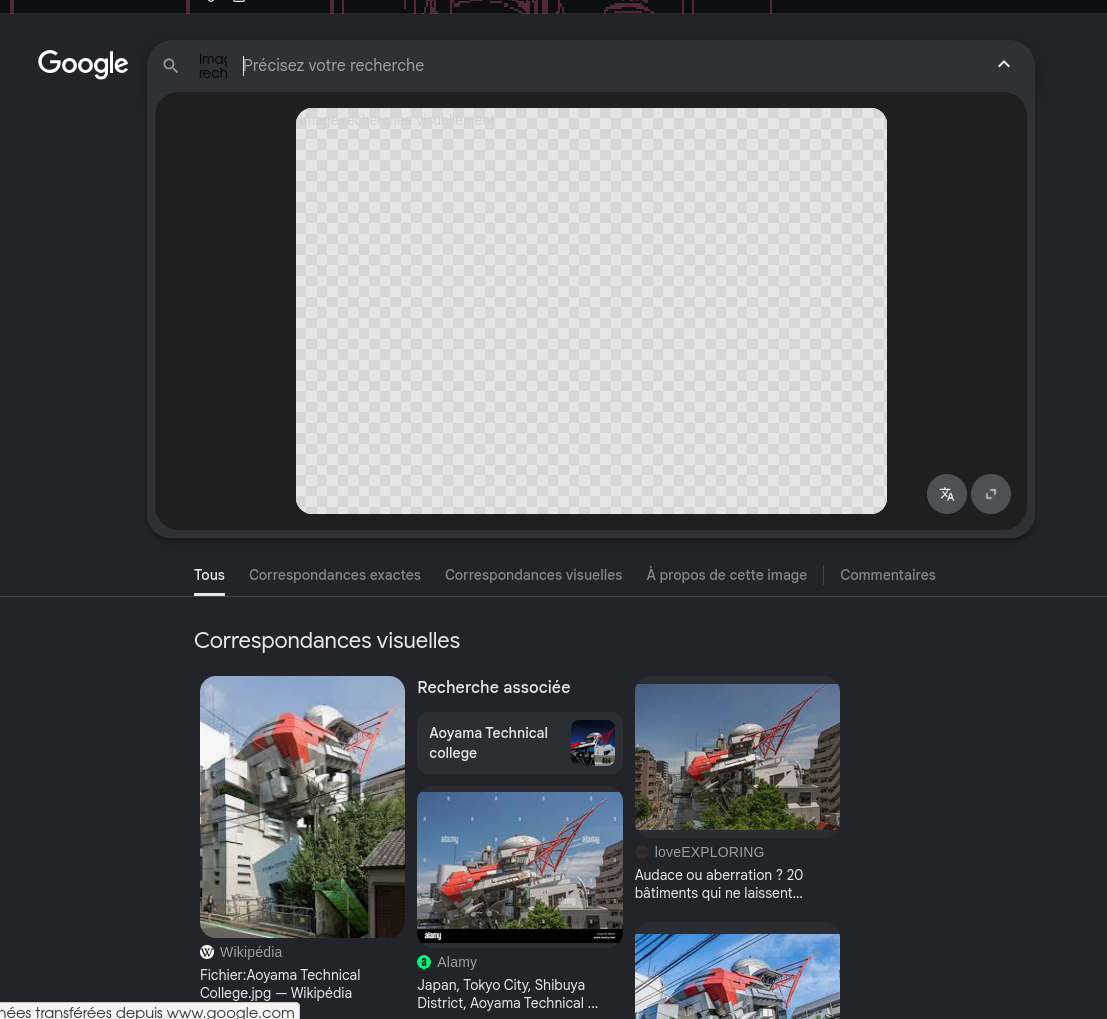This screenshot has width=1107, height=1019.
Task: Open the loveEXPLORING building image
Action: click(x=737, y=756)
